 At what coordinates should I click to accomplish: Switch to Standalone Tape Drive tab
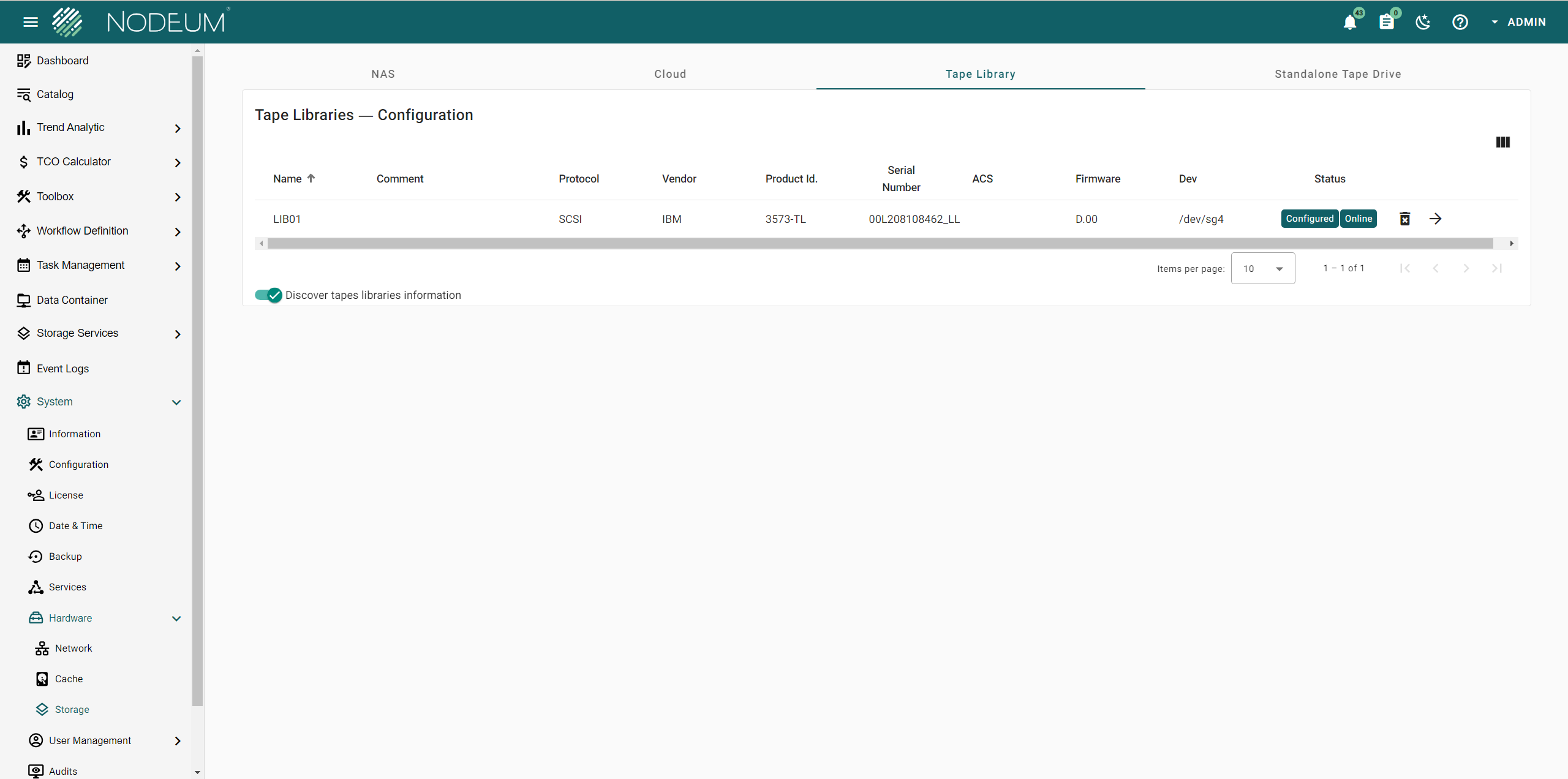(1338, 74)
